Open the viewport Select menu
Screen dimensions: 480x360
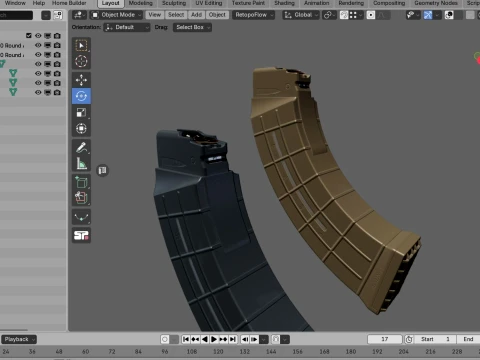pyautogui.click(x=176, y=15)
